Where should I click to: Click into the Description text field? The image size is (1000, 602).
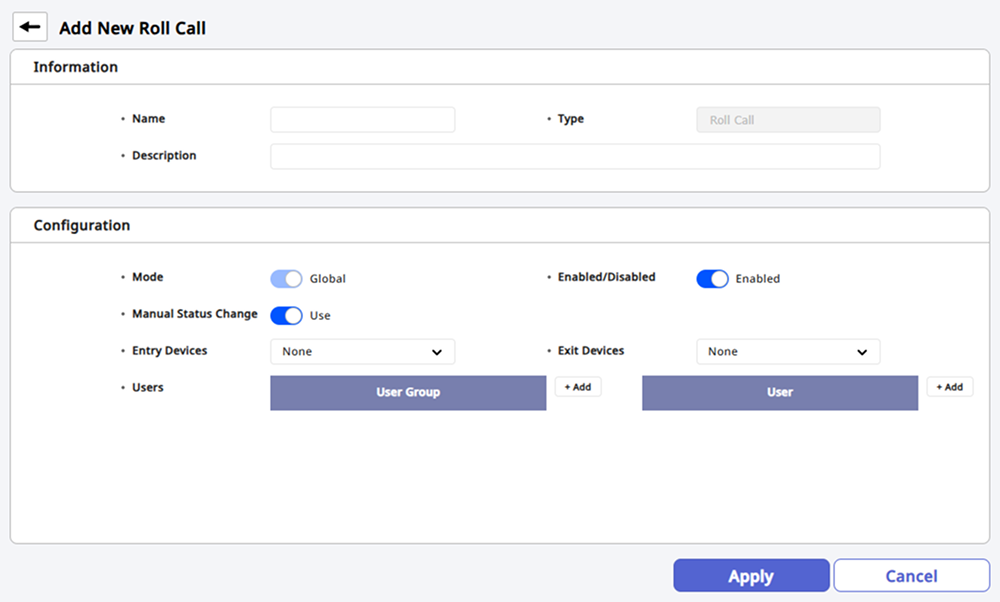(x=575, y=157)
